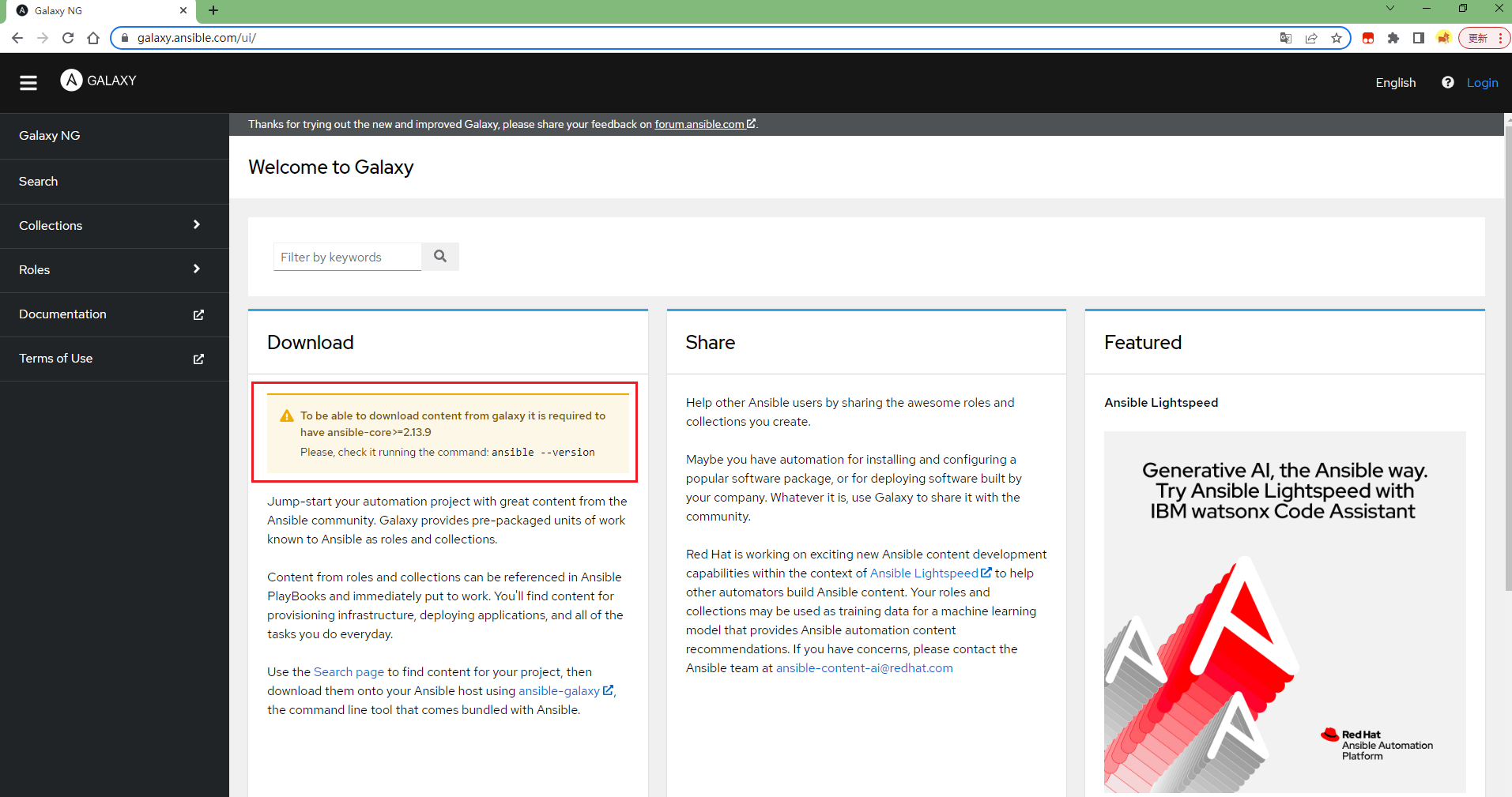This screenshot has height=797, width=1512.
Task: Open the Ansible Lightspeed link in Share
Action: click(930, 573)
